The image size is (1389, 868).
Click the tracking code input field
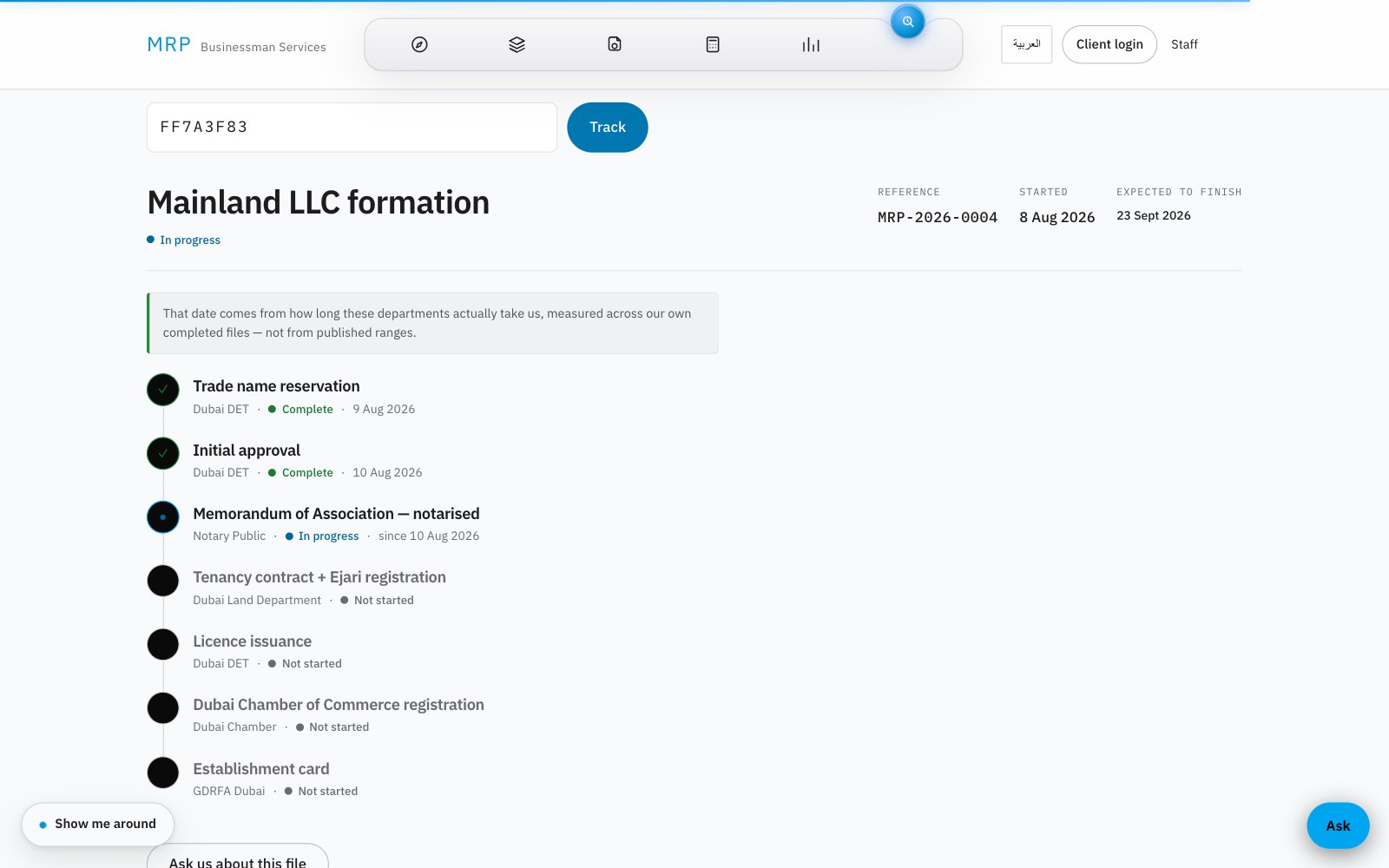[x=352, y=128]
